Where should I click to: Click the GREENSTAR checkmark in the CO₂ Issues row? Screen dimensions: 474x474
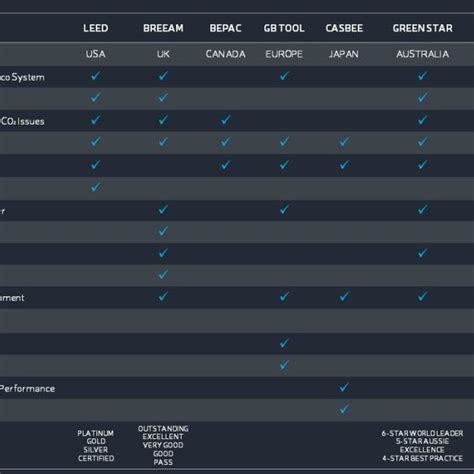[x=422, y=120]
